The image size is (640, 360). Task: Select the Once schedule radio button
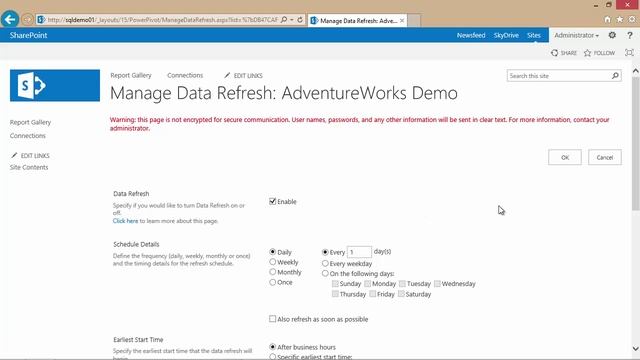[x=273, y=282]
